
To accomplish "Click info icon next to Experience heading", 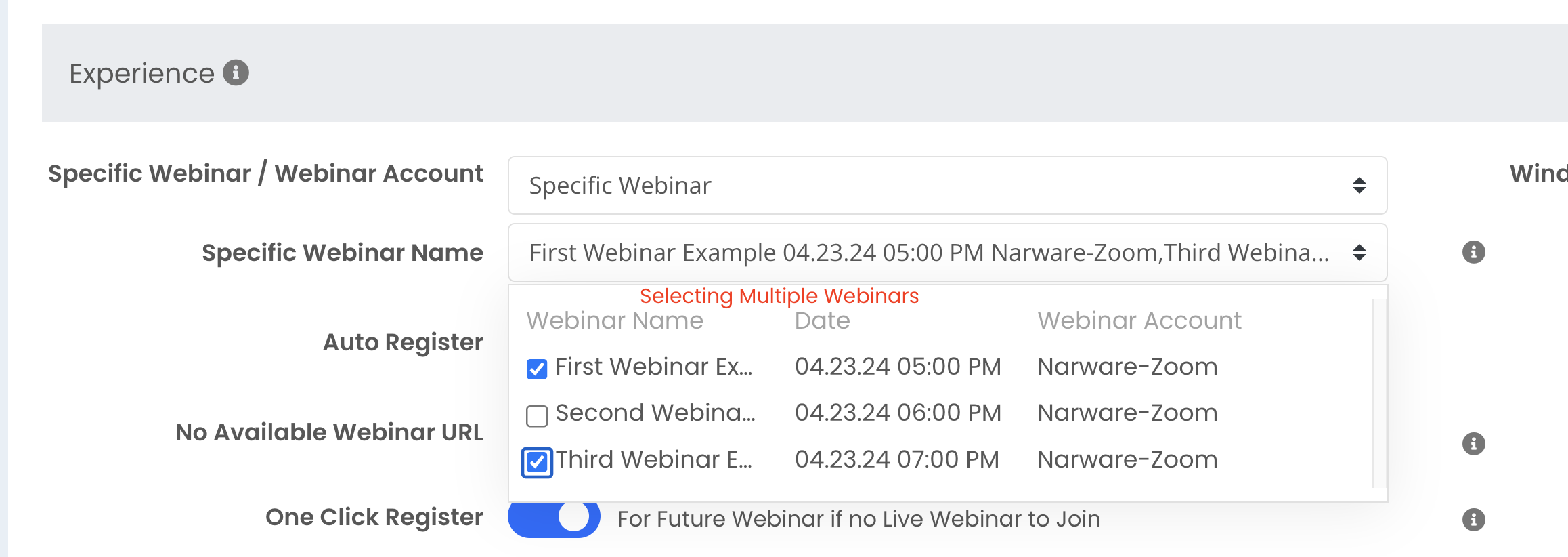I will click(x=236, y=73).
